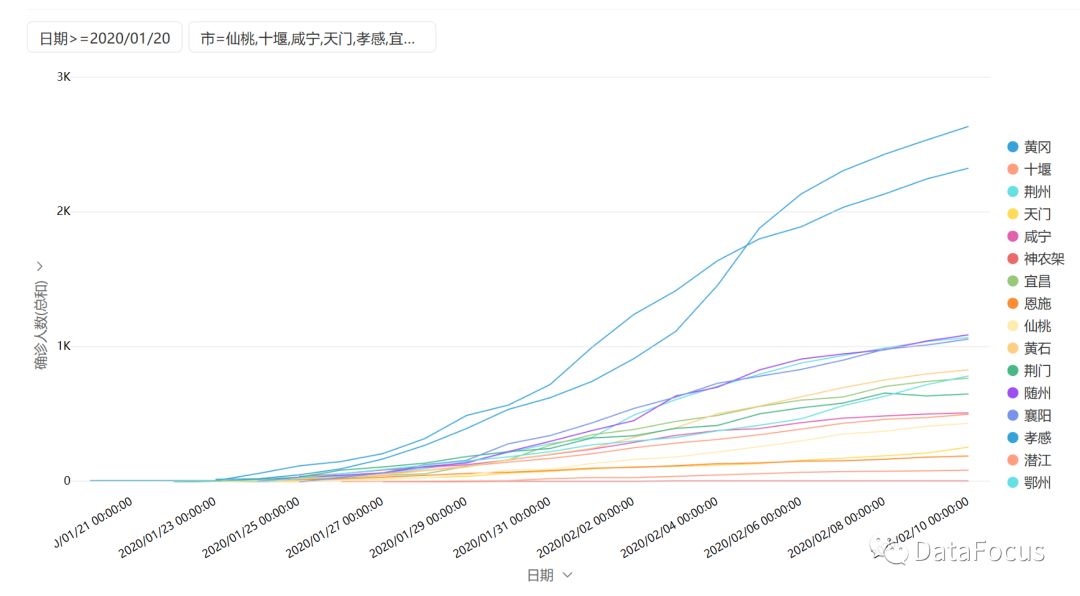Click the orange dot beside 恩施
Viewport: 1080px width, 596px height.
(1013, 303)
